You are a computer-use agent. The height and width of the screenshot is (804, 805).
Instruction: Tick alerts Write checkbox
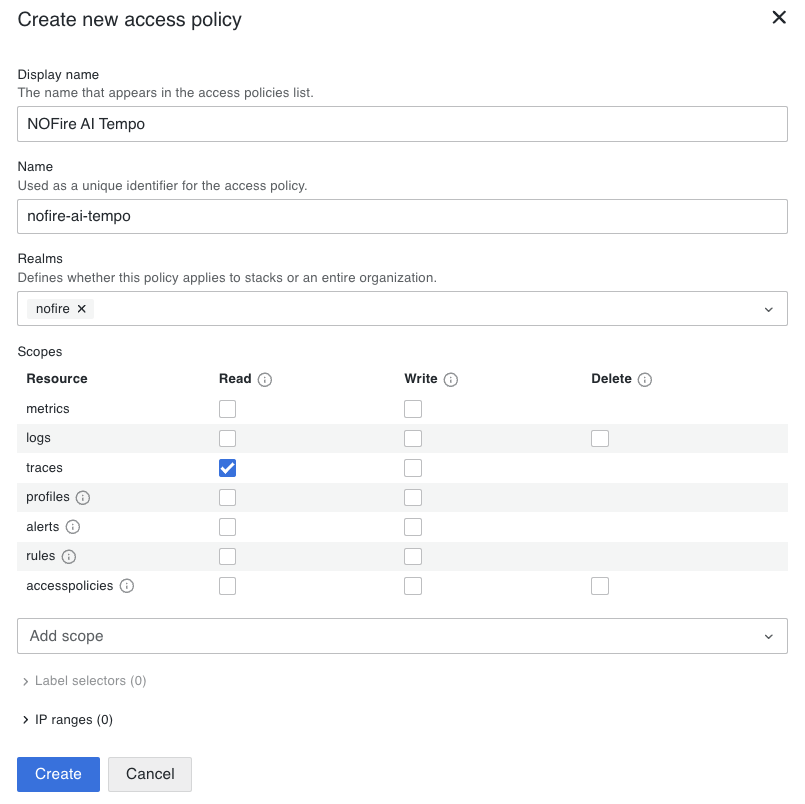413,527
